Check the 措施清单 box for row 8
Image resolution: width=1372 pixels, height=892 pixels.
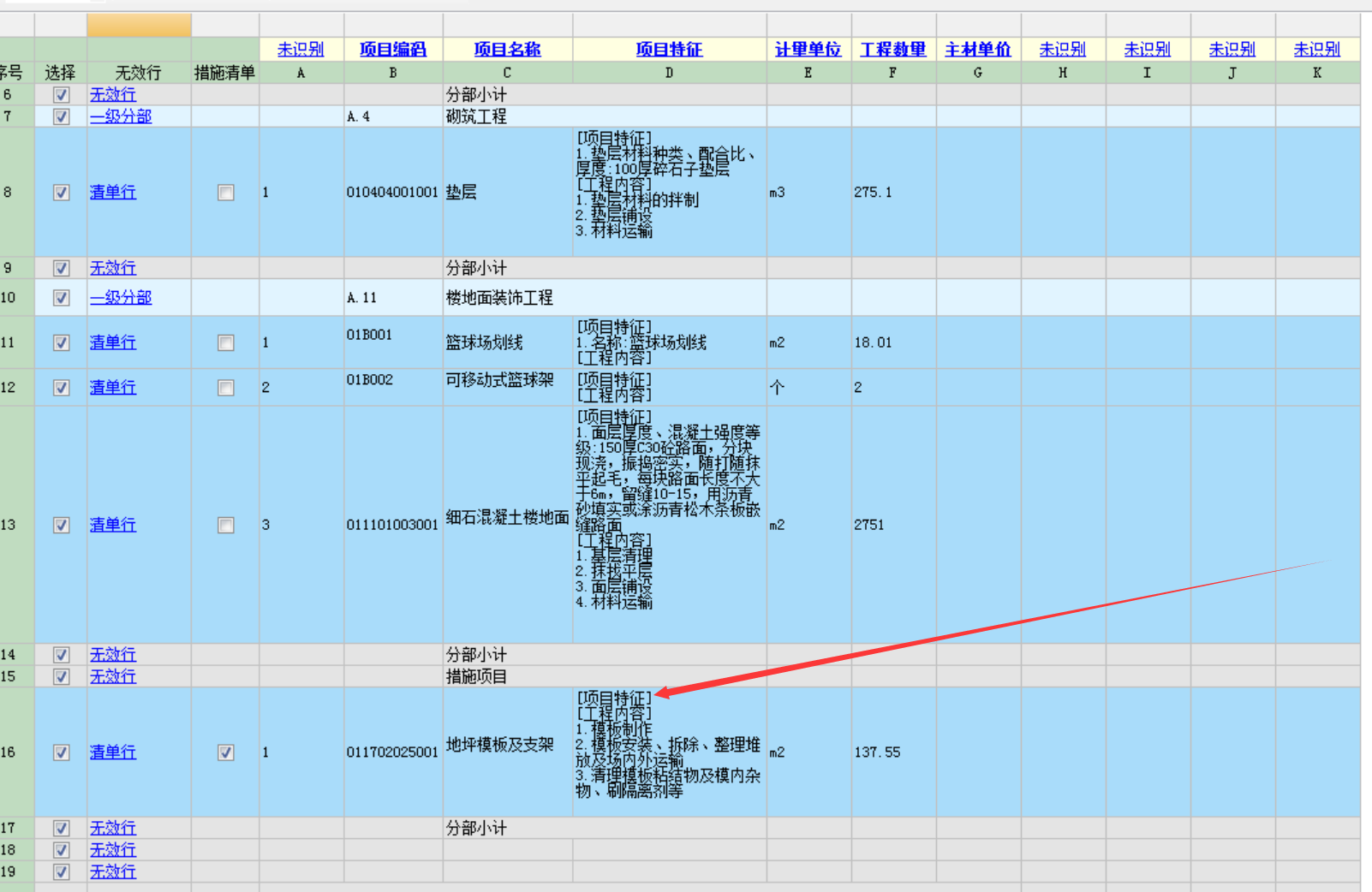(225, 193)
